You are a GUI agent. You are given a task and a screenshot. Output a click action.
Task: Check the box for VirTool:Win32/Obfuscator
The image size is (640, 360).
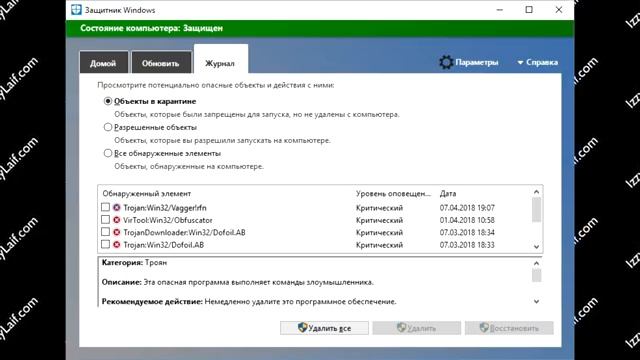coord(105,220)
